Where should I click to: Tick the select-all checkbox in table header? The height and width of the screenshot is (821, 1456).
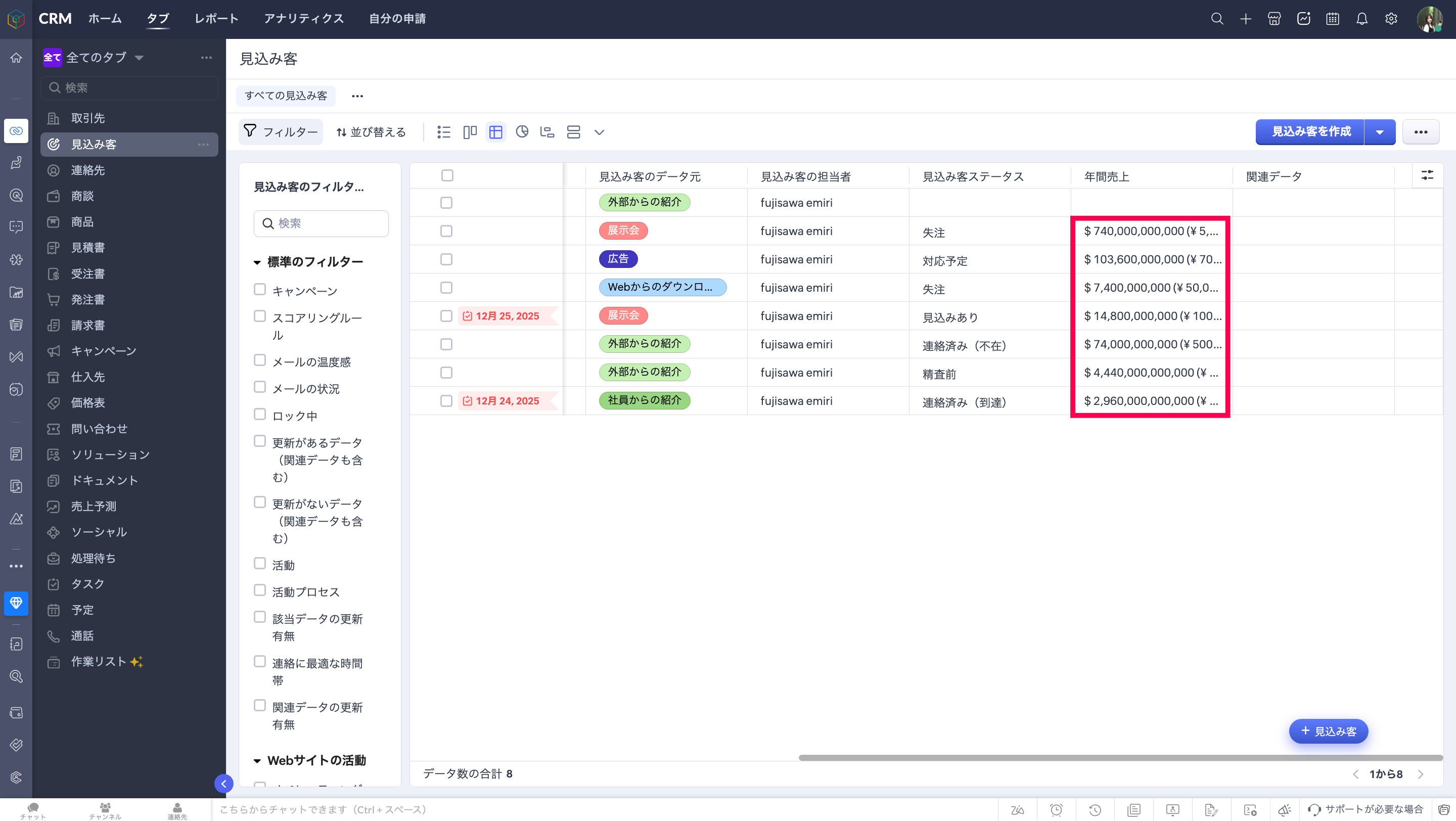tap(447, 176)
